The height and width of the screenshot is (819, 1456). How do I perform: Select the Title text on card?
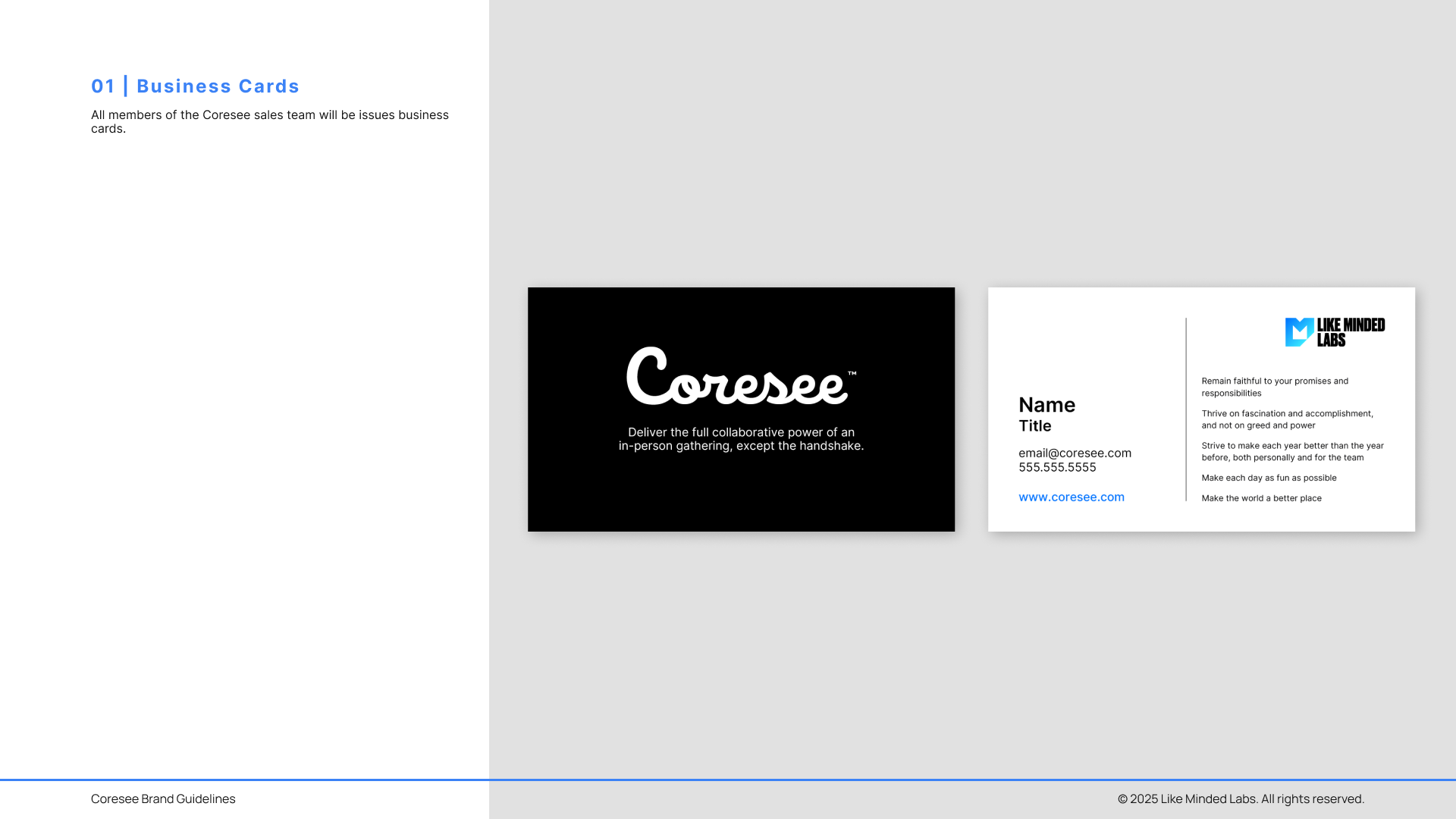click(x=1034, y=426)
